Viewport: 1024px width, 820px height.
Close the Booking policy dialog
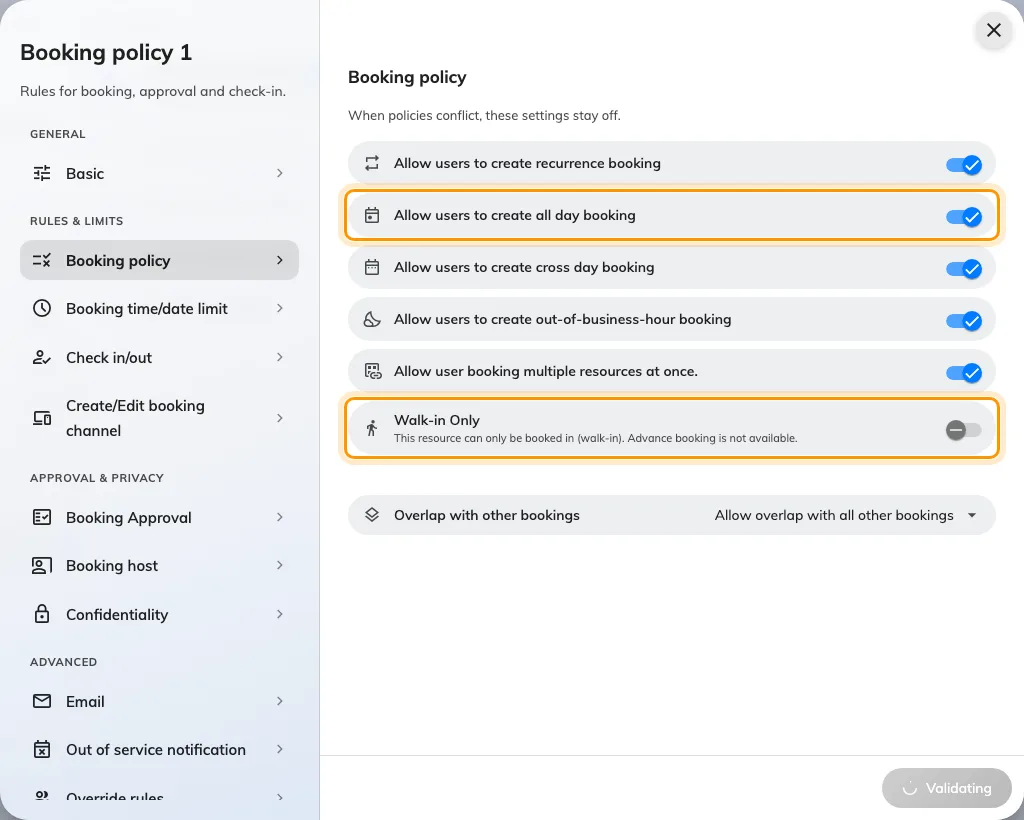tap(993, 30)
